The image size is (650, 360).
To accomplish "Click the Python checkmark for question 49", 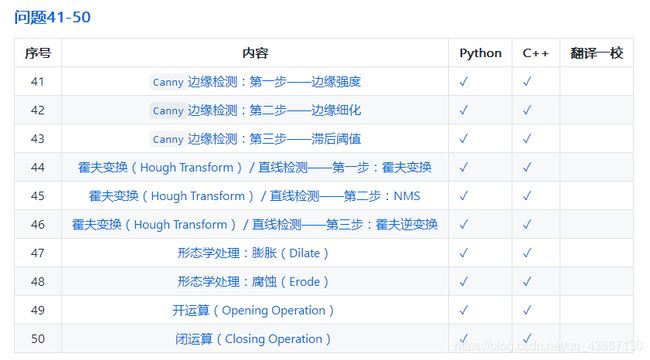I will click(x=463, y=310).
